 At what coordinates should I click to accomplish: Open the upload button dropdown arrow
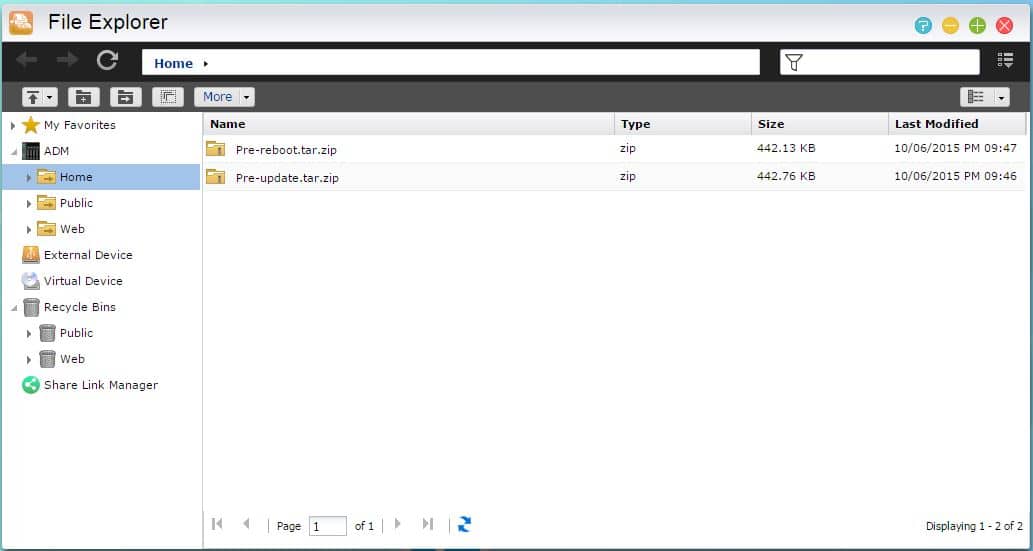click(x=50, y=97)
